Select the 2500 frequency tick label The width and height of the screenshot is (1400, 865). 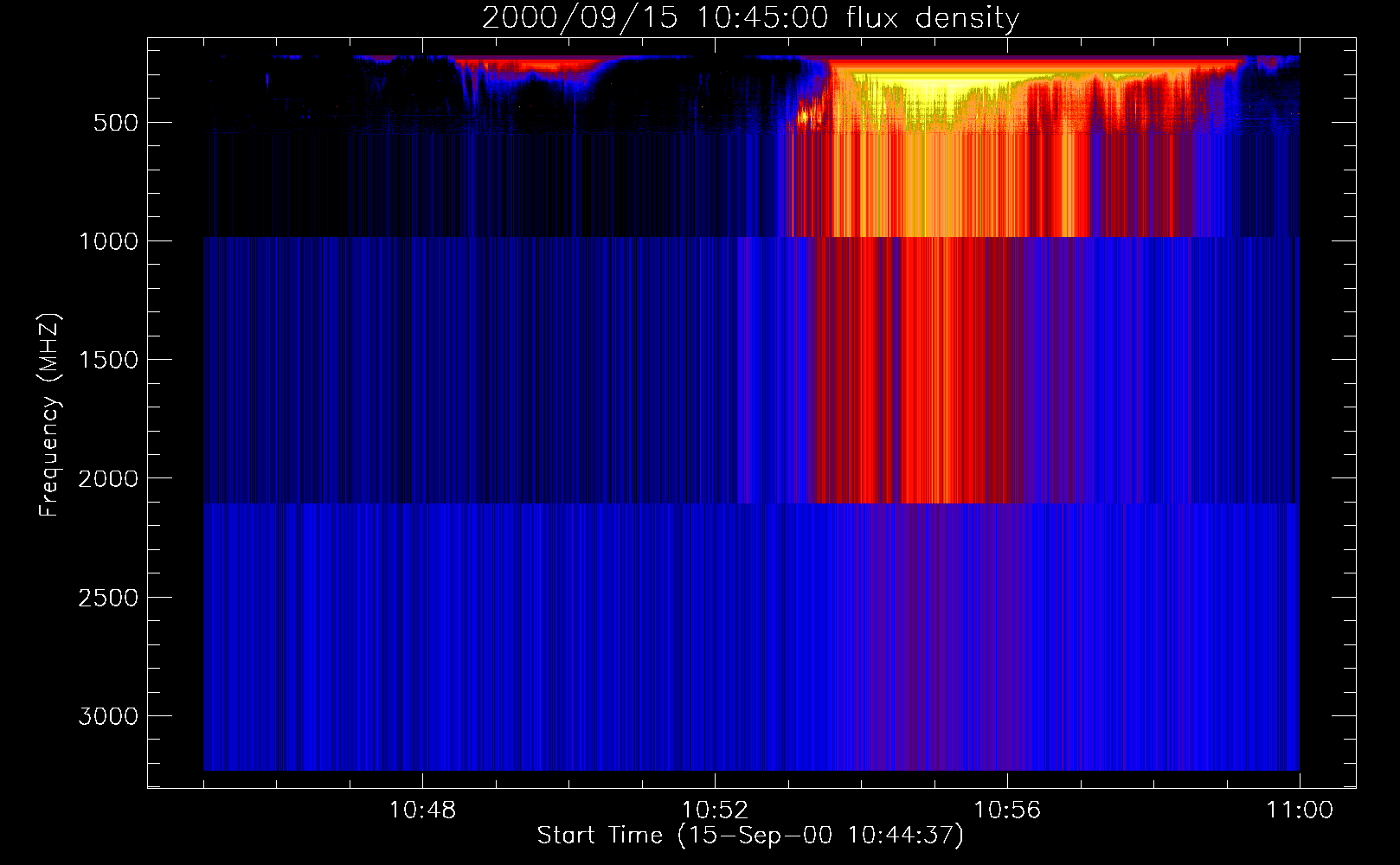[108, 598]
